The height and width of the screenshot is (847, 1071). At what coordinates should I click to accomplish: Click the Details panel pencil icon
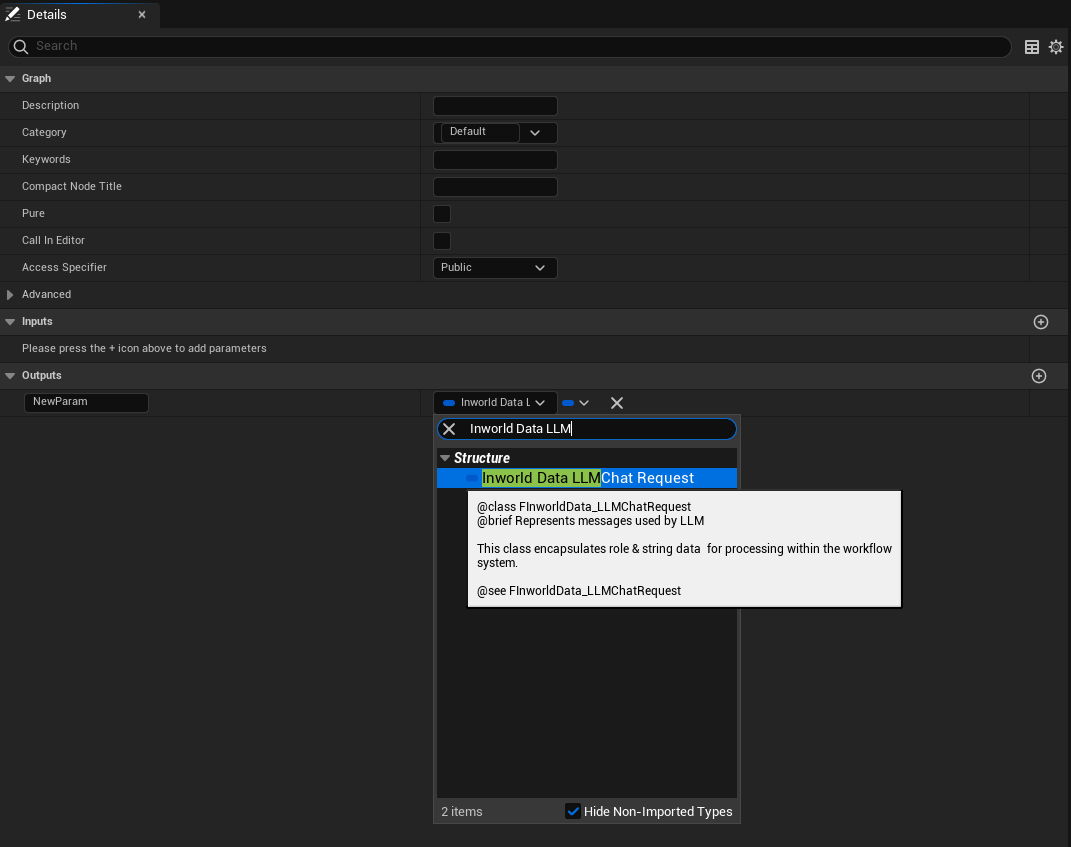tap(13, 14)
